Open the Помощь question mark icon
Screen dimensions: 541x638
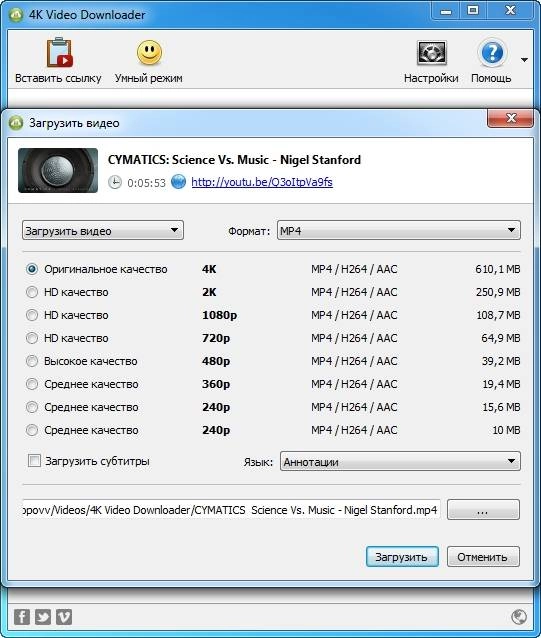pos(492,53)
